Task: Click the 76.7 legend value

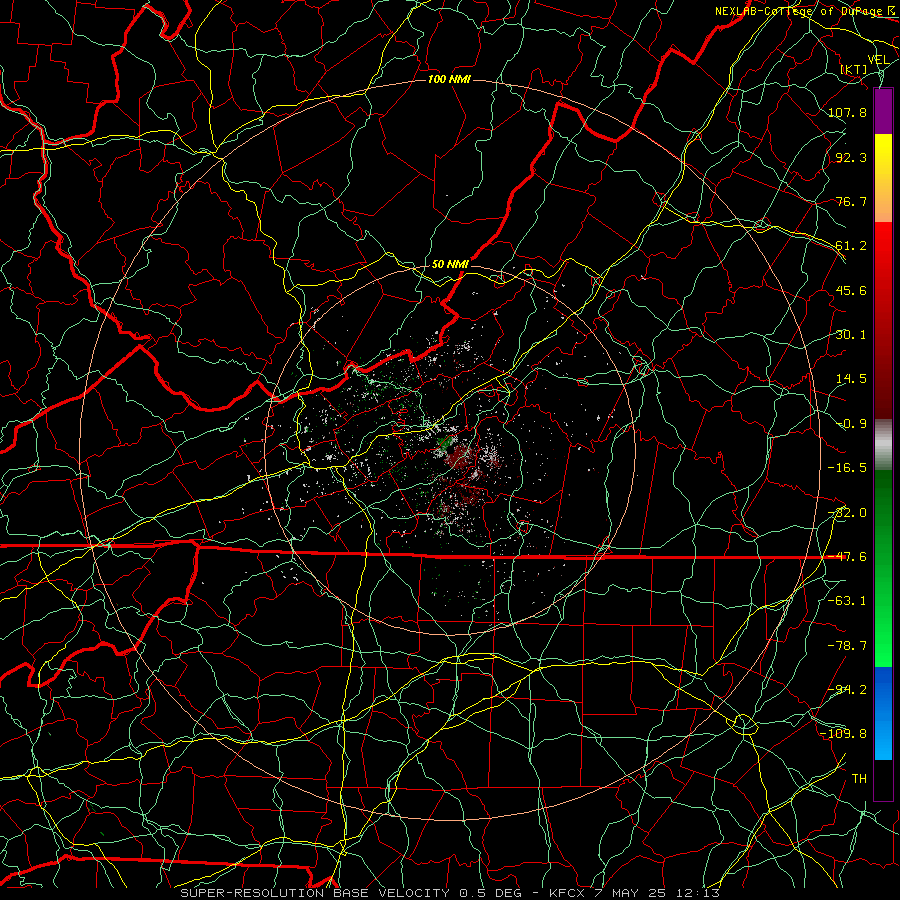Action: pyautogui.click(x=851, y=201)
